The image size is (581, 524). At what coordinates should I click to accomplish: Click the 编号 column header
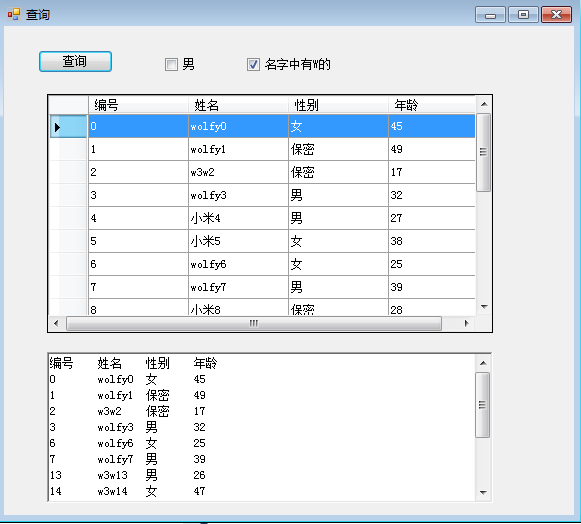pyautogui.click(x=138, y=105)
